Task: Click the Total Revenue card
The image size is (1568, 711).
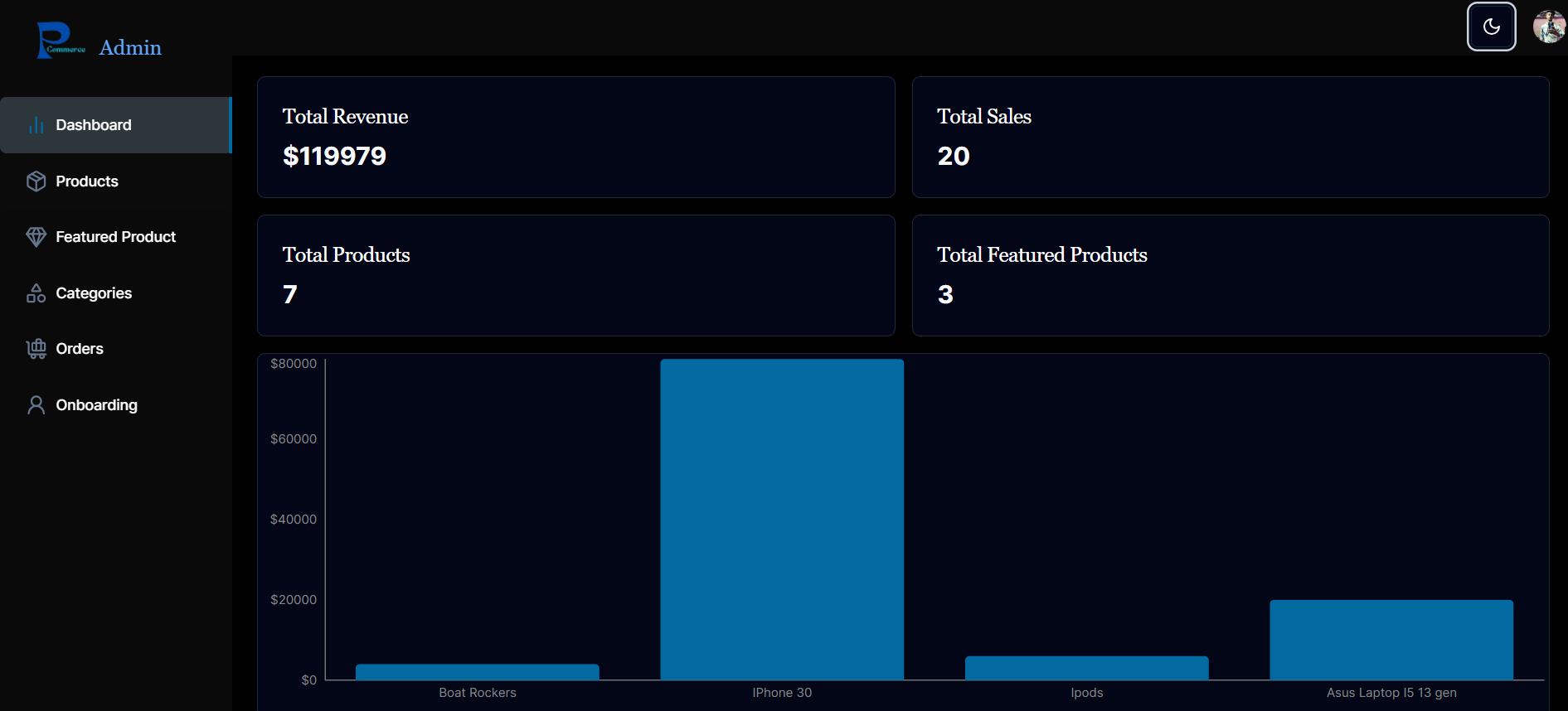Action: (575, 138)
